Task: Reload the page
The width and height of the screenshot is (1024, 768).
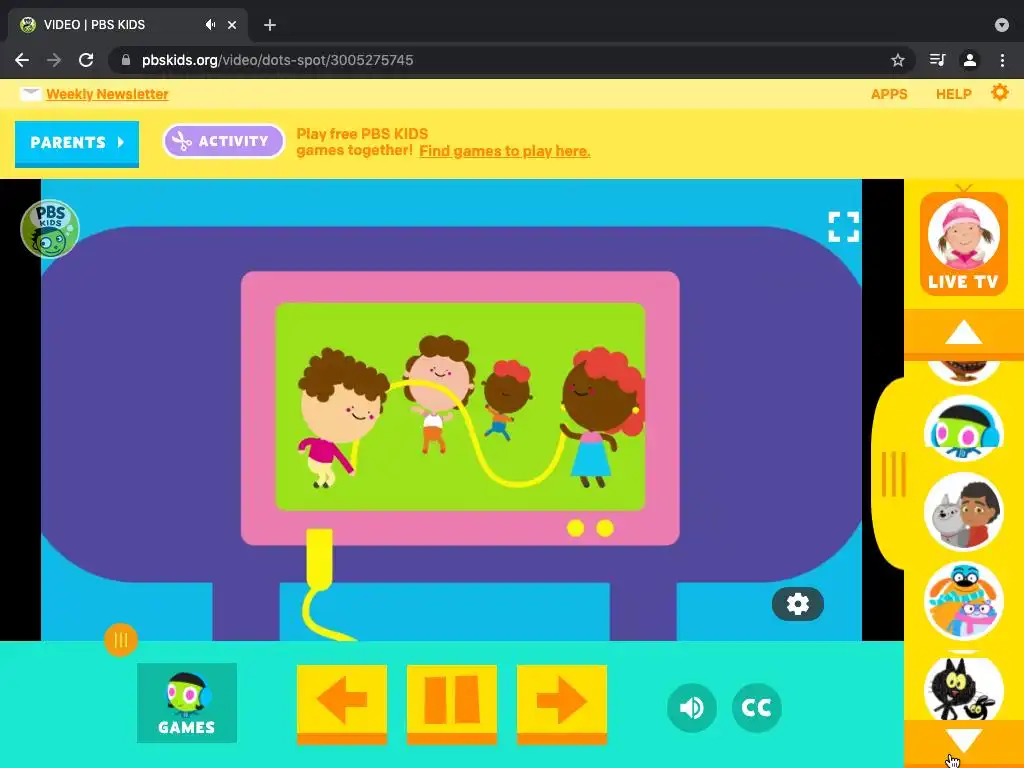Action: [86, 60]
